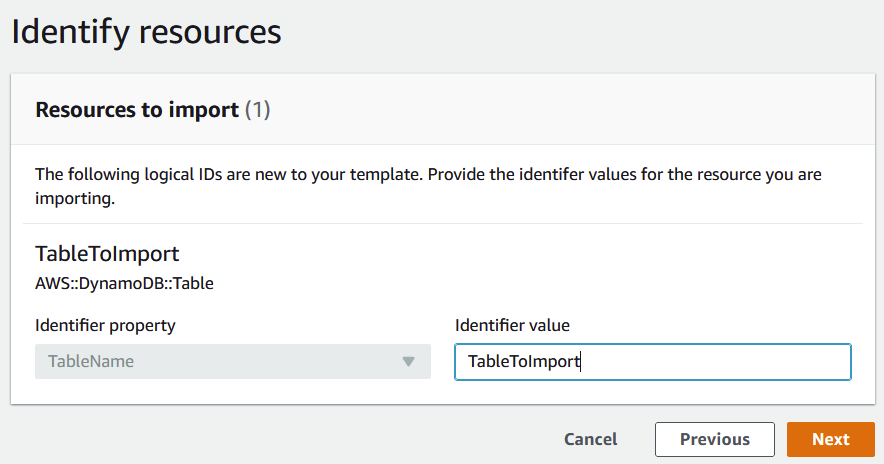884x464 pixels.
Task: Select the TableName text in the dropdown
Action: point(91,361)
